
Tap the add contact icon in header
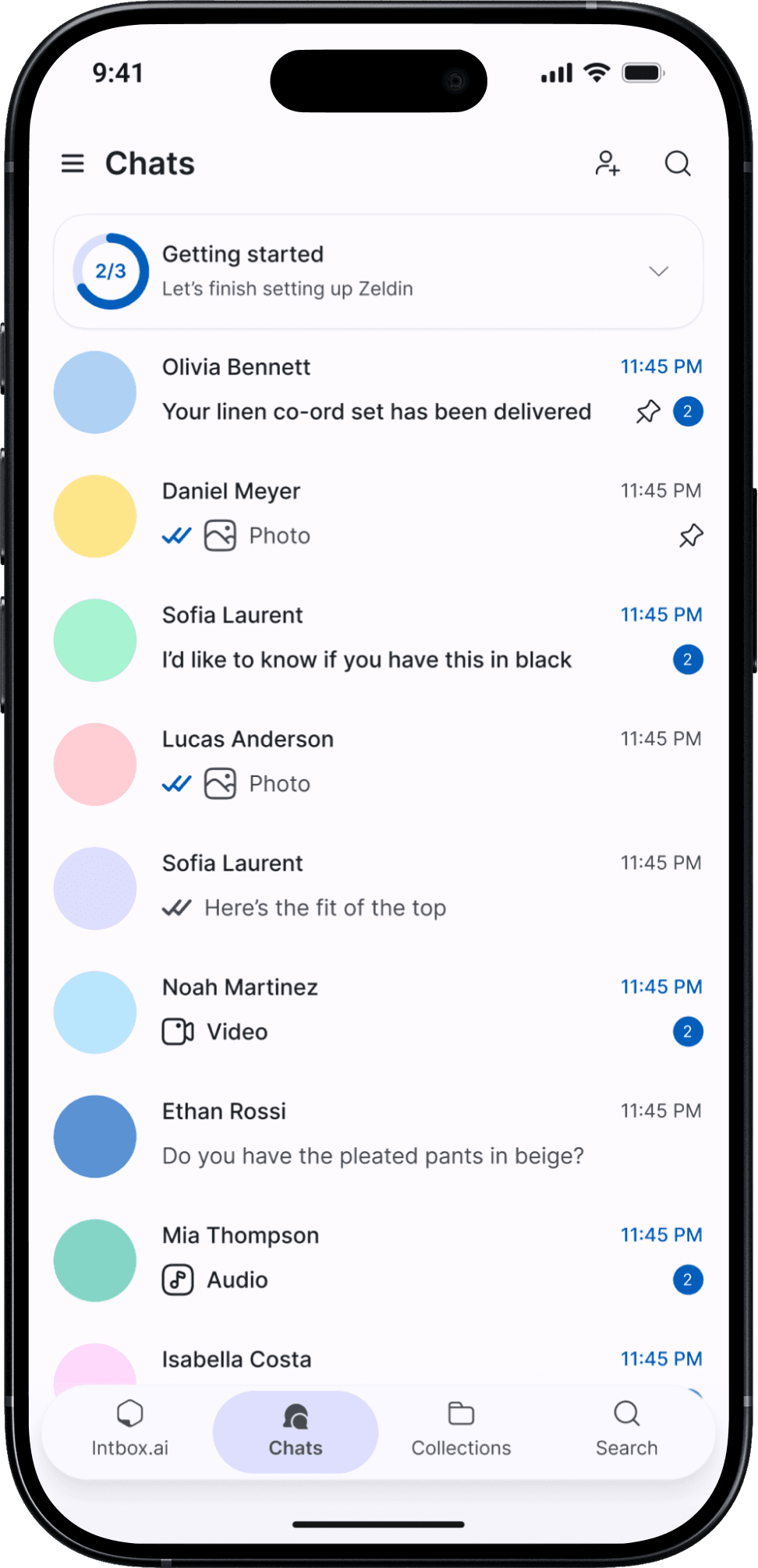pyautogui.click(x=607, y=164)
